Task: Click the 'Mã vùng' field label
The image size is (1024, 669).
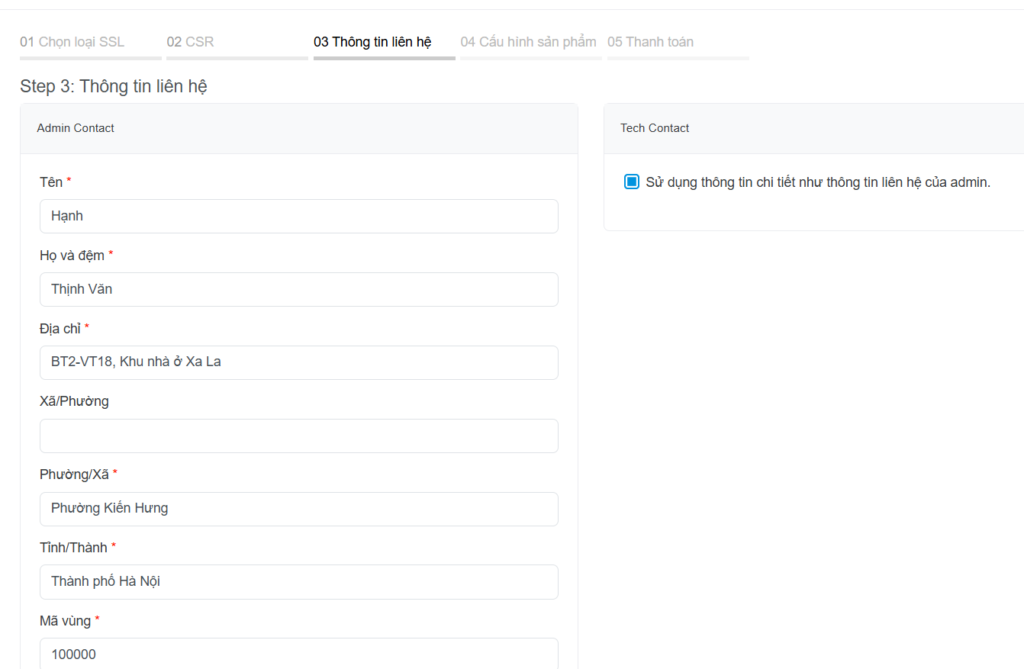Action: point(65,621)
